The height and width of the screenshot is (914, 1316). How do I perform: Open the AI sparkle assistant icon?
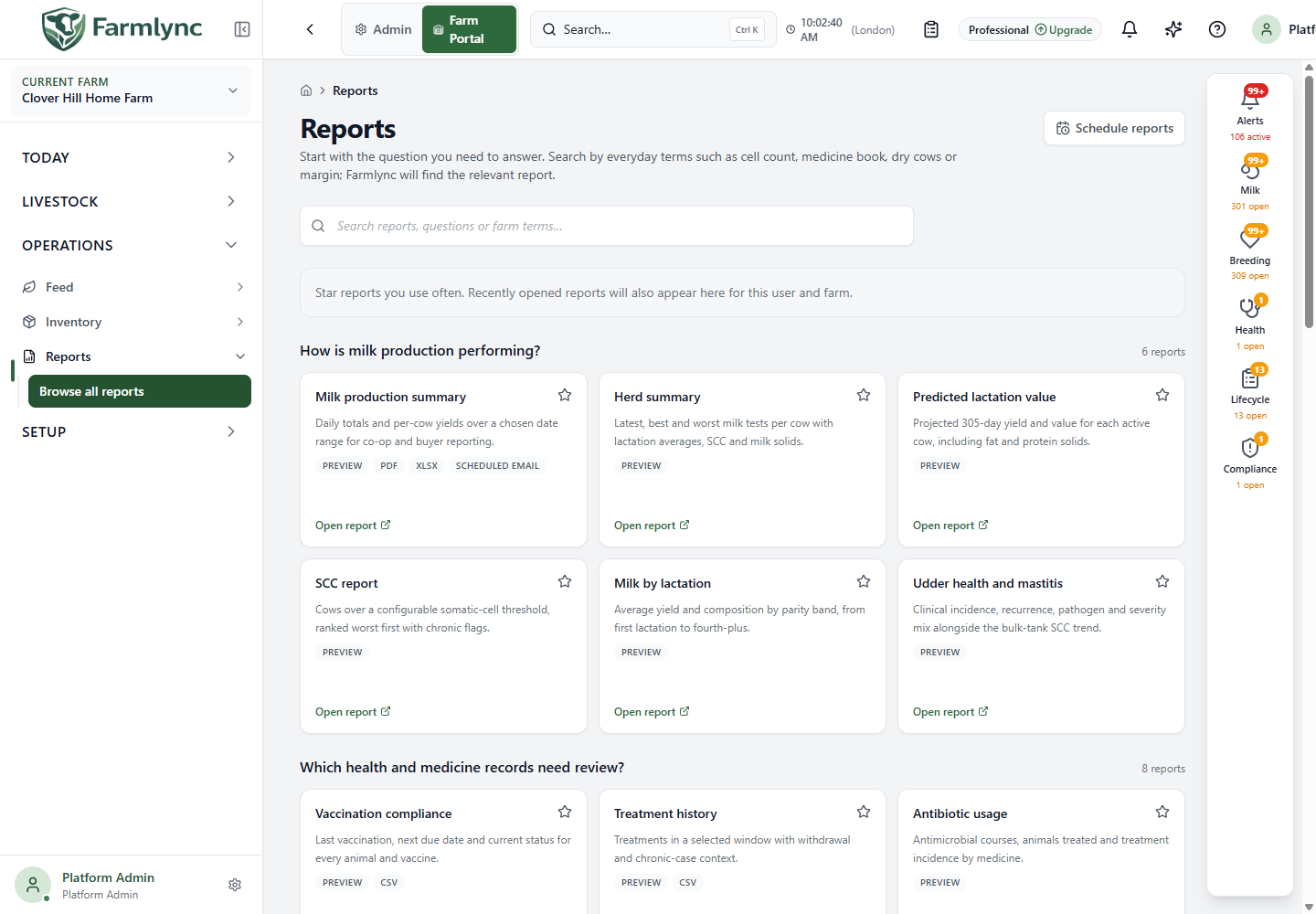(x=1173, y=29)
